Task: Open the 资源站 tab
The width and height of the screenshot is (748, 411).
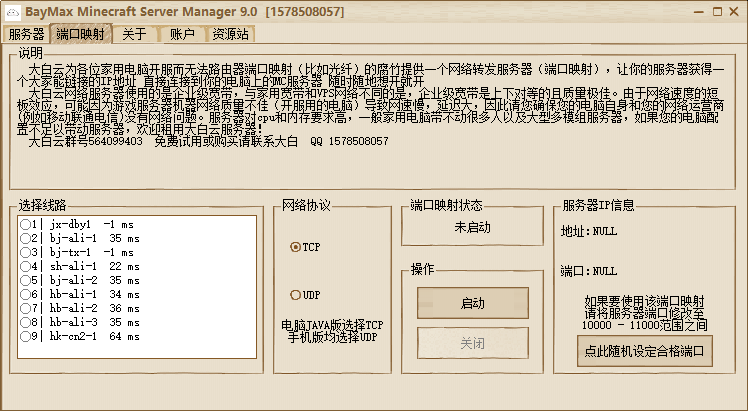Action: 230,34
